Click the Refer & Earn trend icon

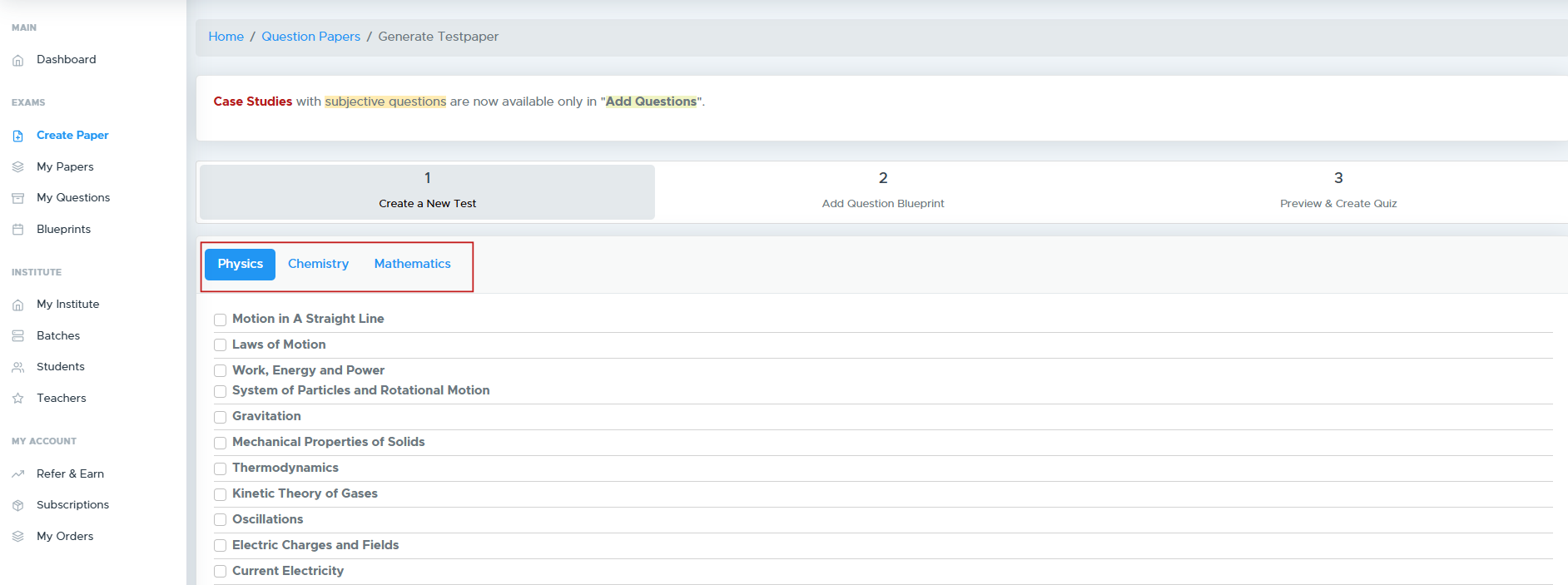click(17, 474)
